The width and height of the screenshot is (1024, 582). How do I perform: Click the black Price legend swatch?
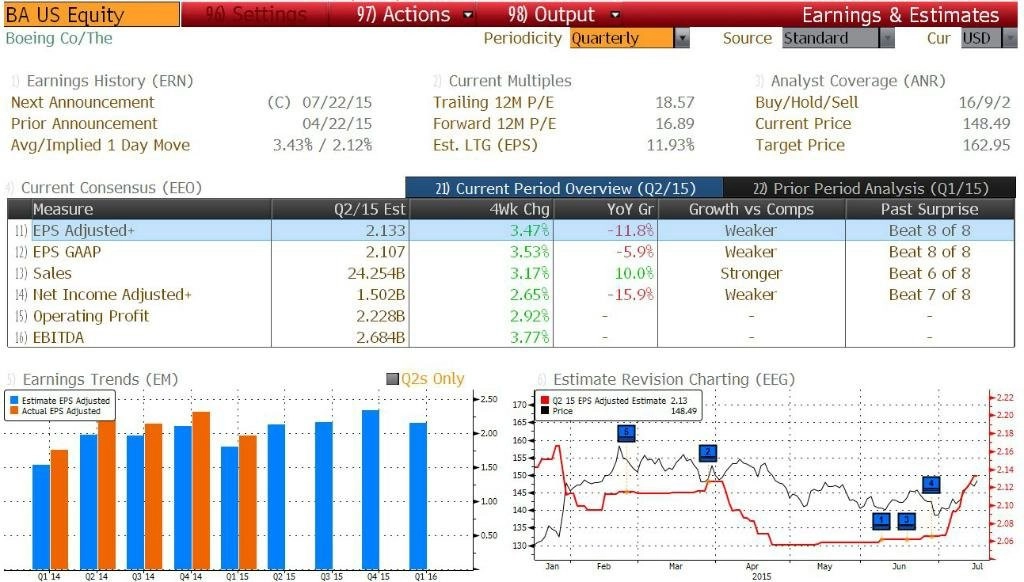click(545, 411)
